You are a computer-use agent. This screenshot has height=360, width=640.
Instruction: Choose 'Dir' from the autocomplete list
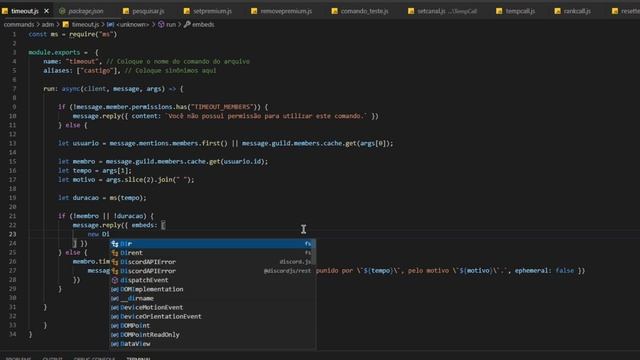(x=212, y=244)
